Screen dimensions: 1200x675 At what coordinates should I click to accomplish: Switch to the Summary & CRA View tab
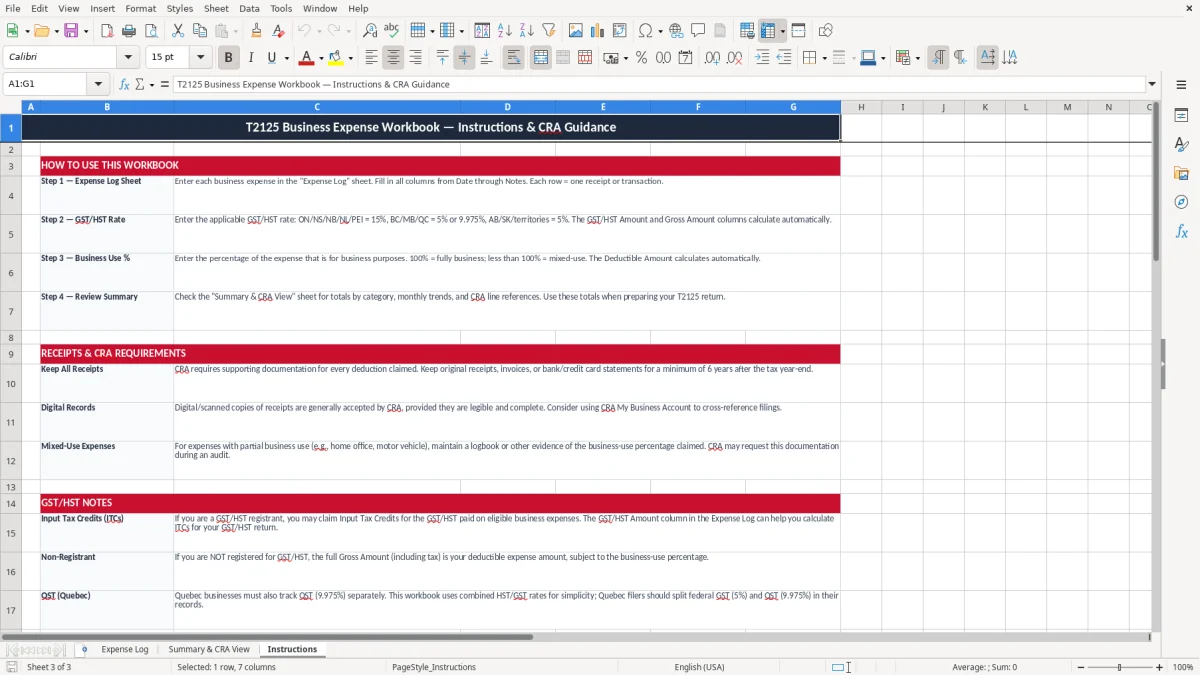(209, 649)
